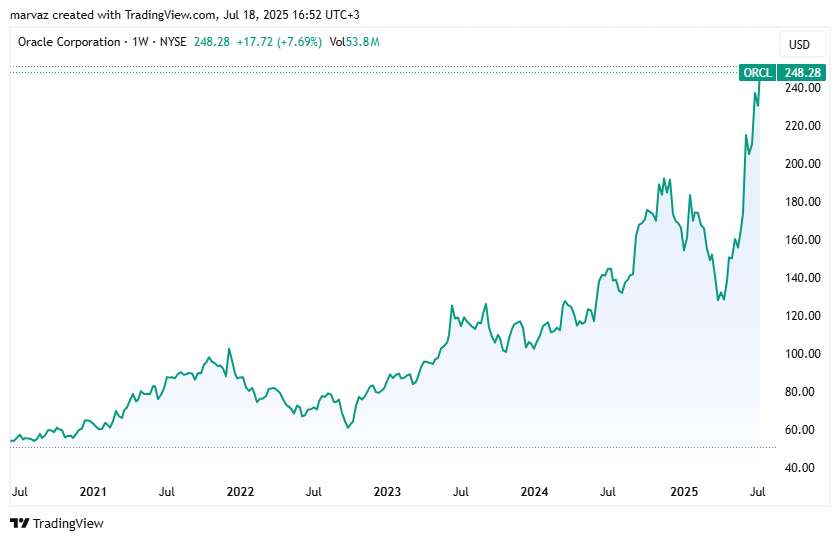Viewport: 840px width, 541px height.
Task: Open the TradingView brand text link
Action: pos(68,523)
